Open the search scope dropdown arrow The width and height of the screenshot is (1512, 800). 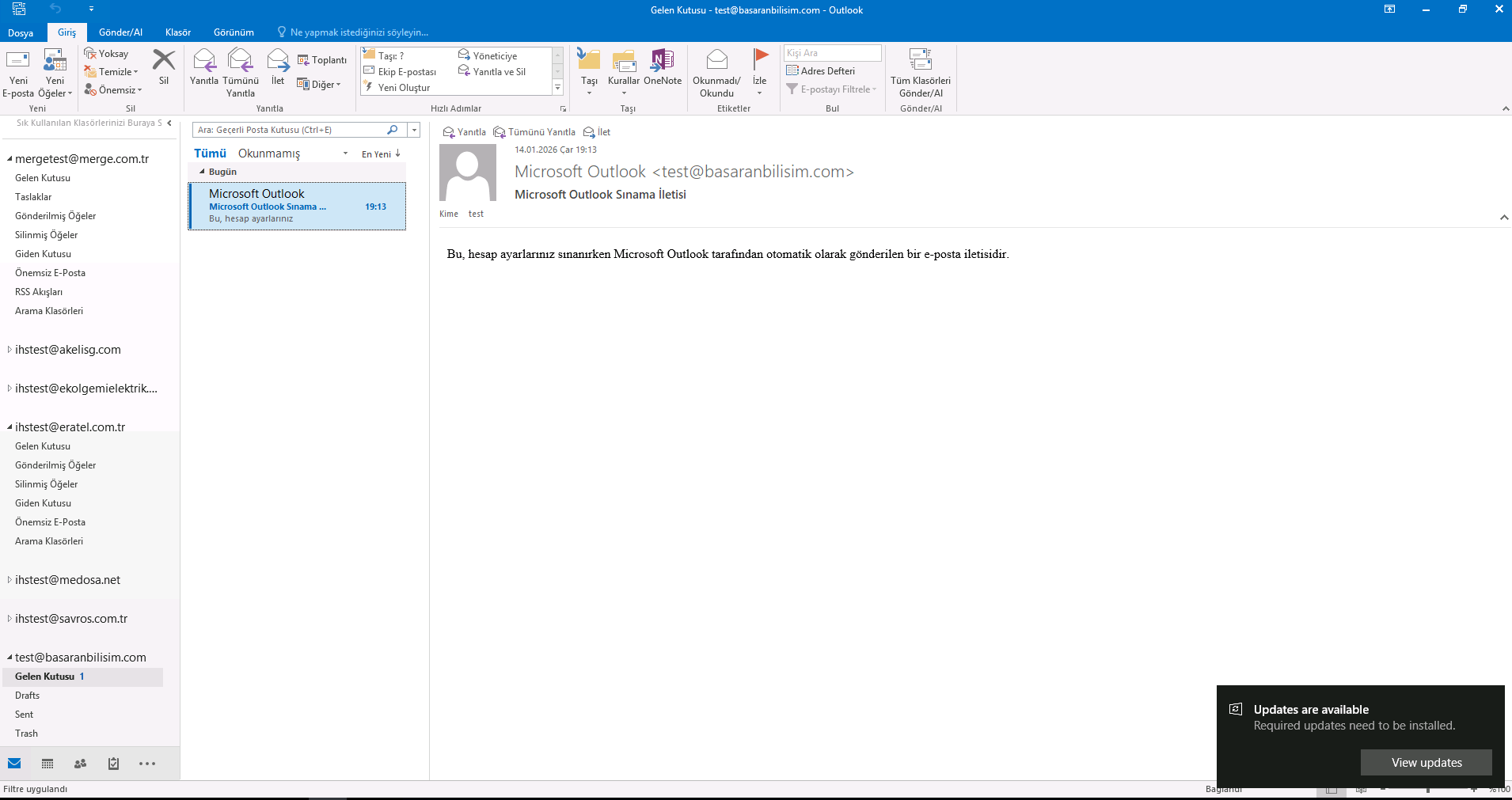(413, 130)
